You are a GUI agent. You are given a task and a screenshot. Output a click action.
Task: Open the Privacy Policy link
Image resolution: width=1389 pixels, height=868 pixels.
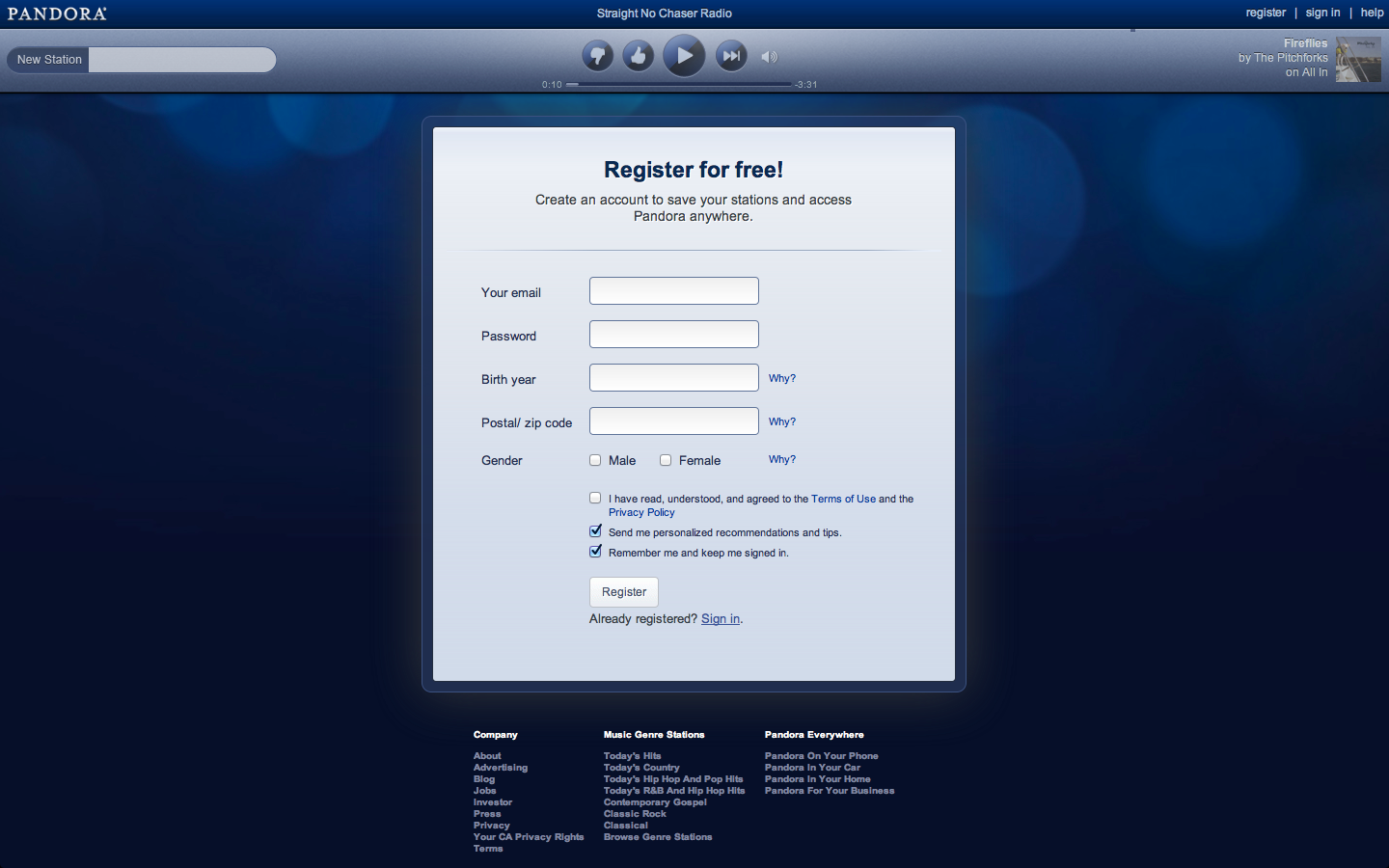coord(641,512)
